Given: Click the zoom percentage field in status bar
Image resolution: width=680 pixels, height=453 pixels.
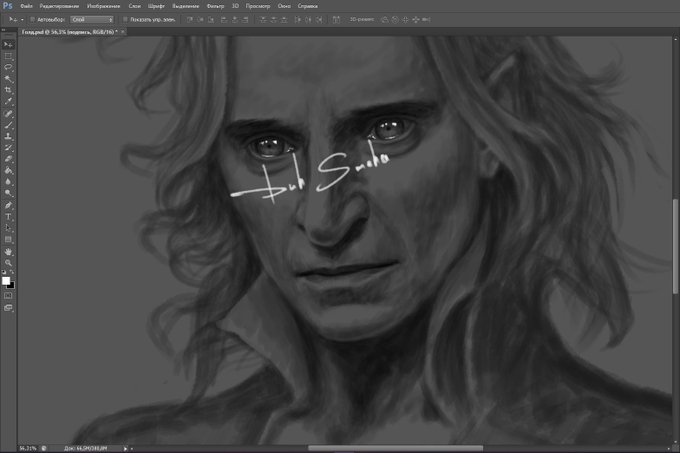Looking at the screenshot, I should pos(28,448).
